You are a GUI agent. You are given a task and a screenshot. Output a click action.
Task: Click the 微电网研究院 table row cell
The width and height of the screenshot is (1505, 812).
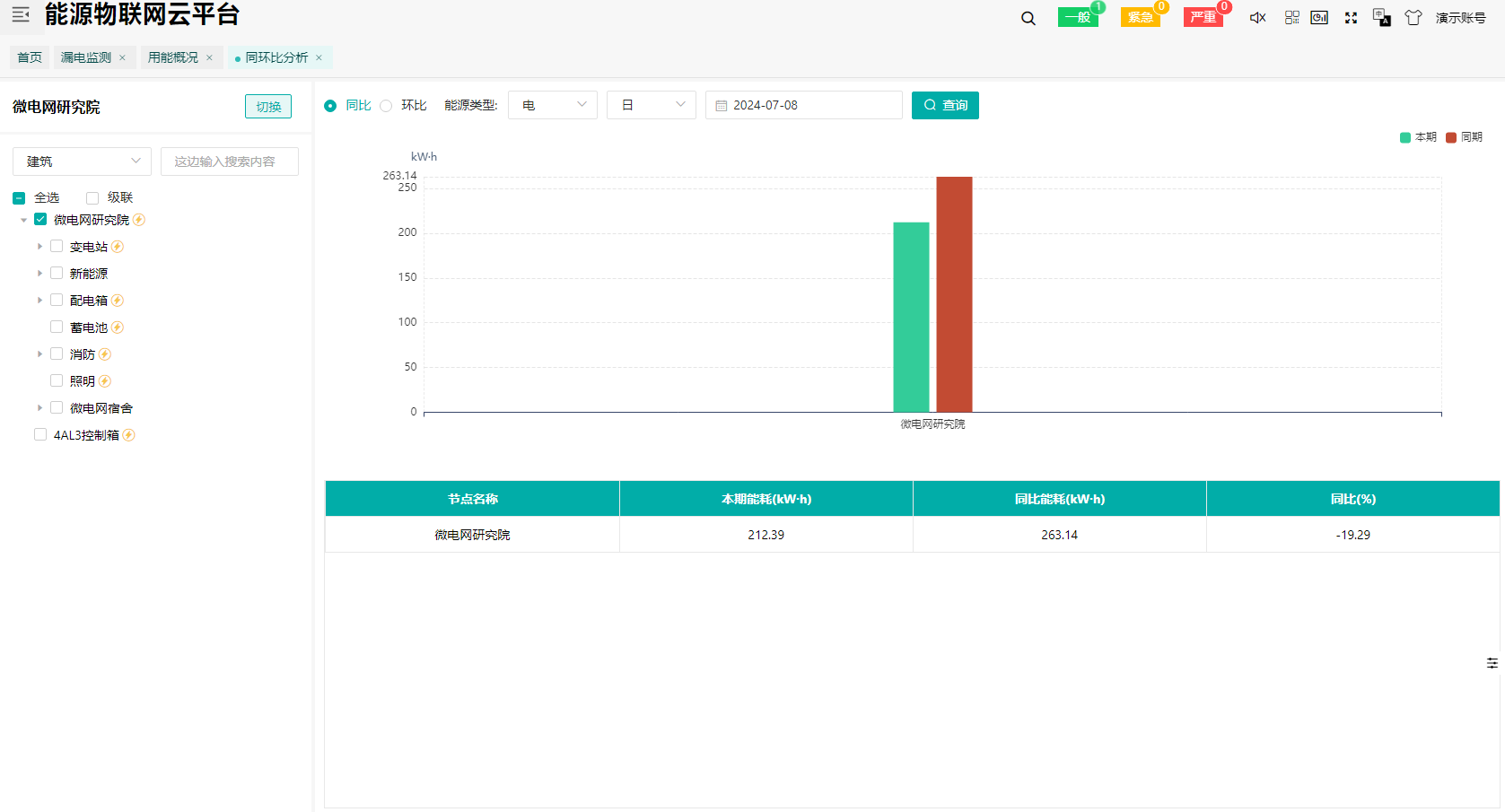pos(472,535)
